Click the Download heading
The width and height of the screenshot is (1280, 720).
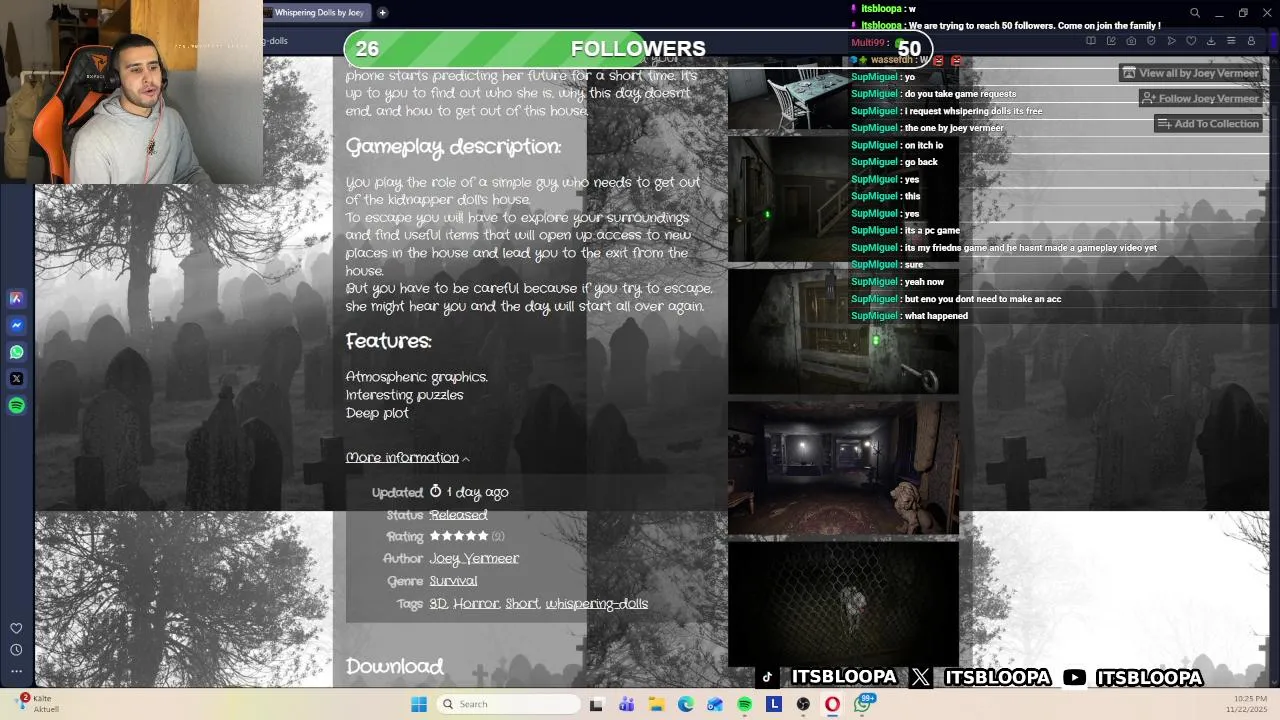point(394,667)
